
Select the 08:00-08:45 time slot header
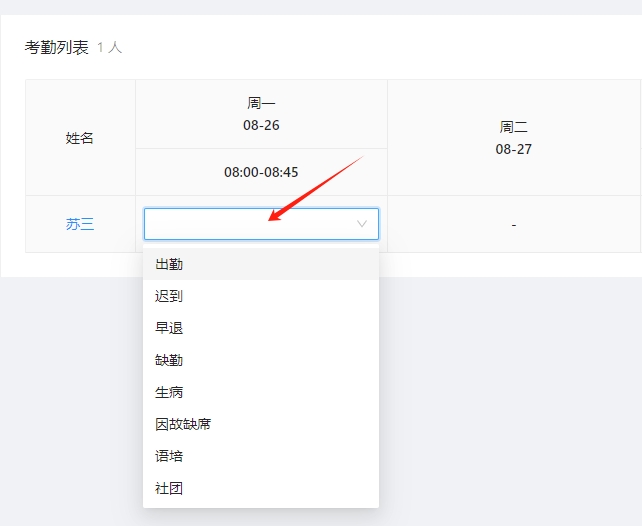click(x=261, y=172)
